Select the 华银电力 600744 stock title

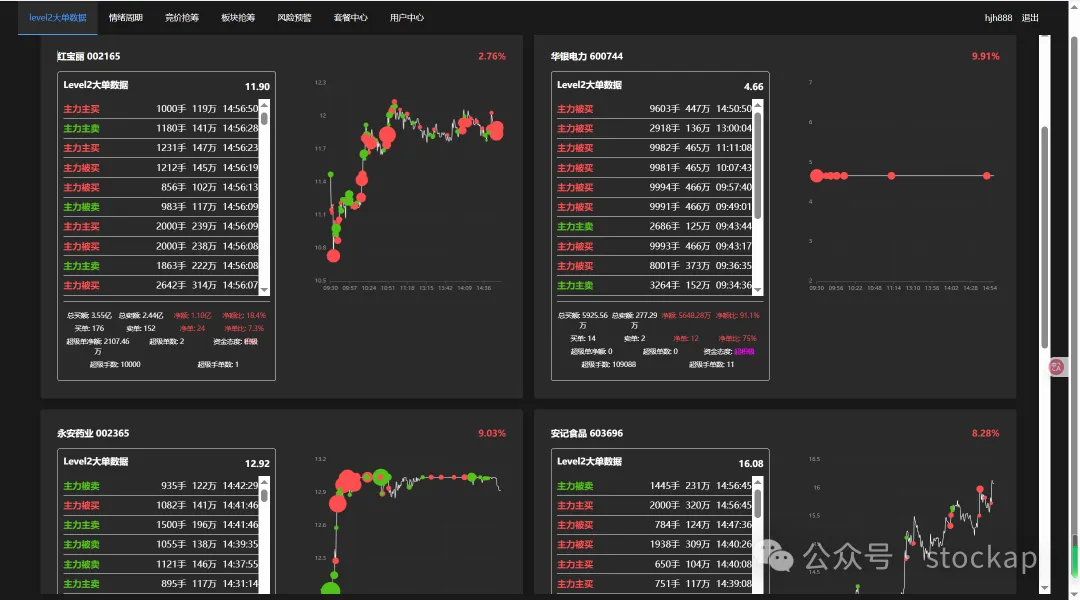586,56
